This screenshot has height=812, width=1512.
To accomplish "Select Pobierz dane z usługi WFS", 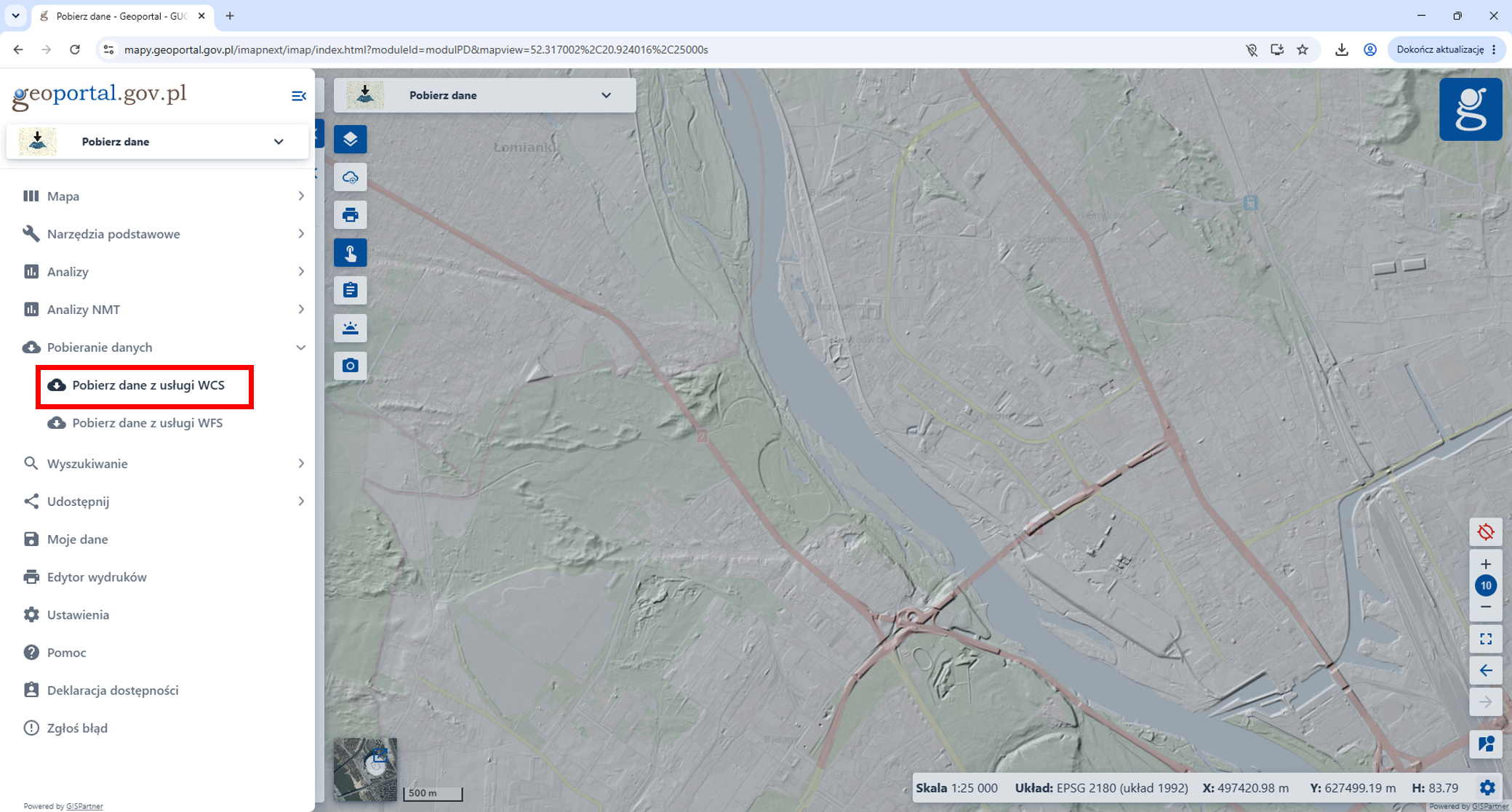I will (x=148, y=423).
